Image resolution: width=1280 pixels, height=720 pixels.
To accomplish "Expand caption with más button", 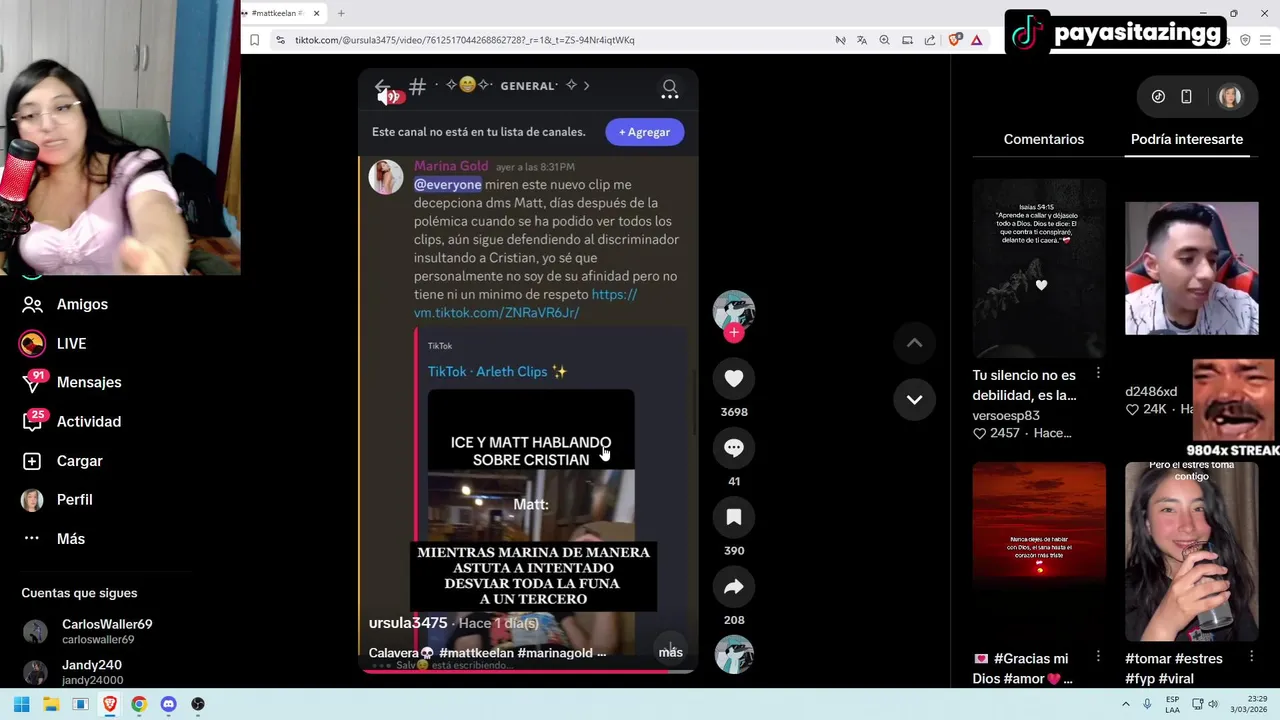I will 670,652.
